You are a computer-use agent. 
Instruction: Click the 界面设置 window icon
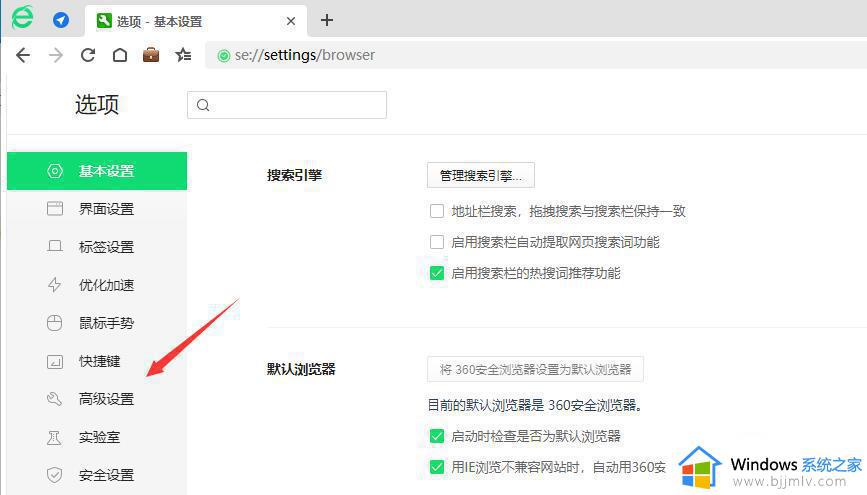pos(55,209)
